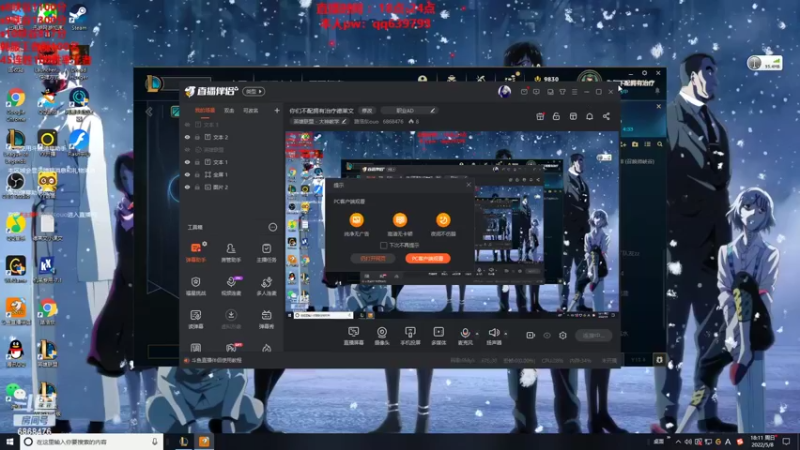The height and width of the screenshot is (450, 800).
Task: Close the 提示 dialog
Action: click(469, 185)
